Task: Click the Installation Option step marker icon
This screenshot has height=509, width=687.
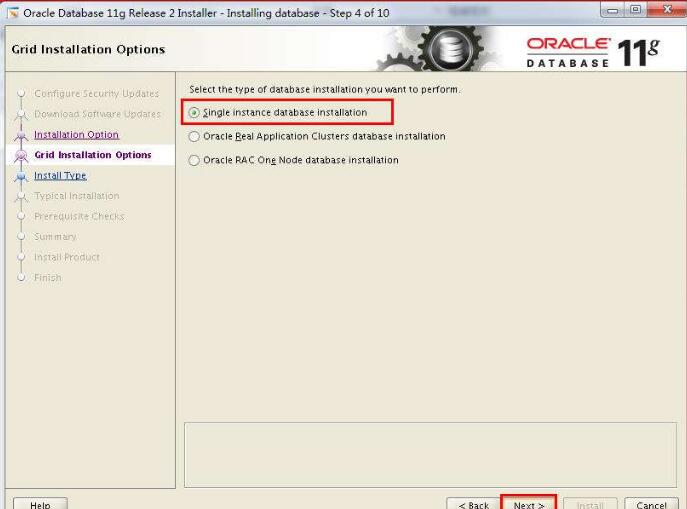Action: [21, 135]
